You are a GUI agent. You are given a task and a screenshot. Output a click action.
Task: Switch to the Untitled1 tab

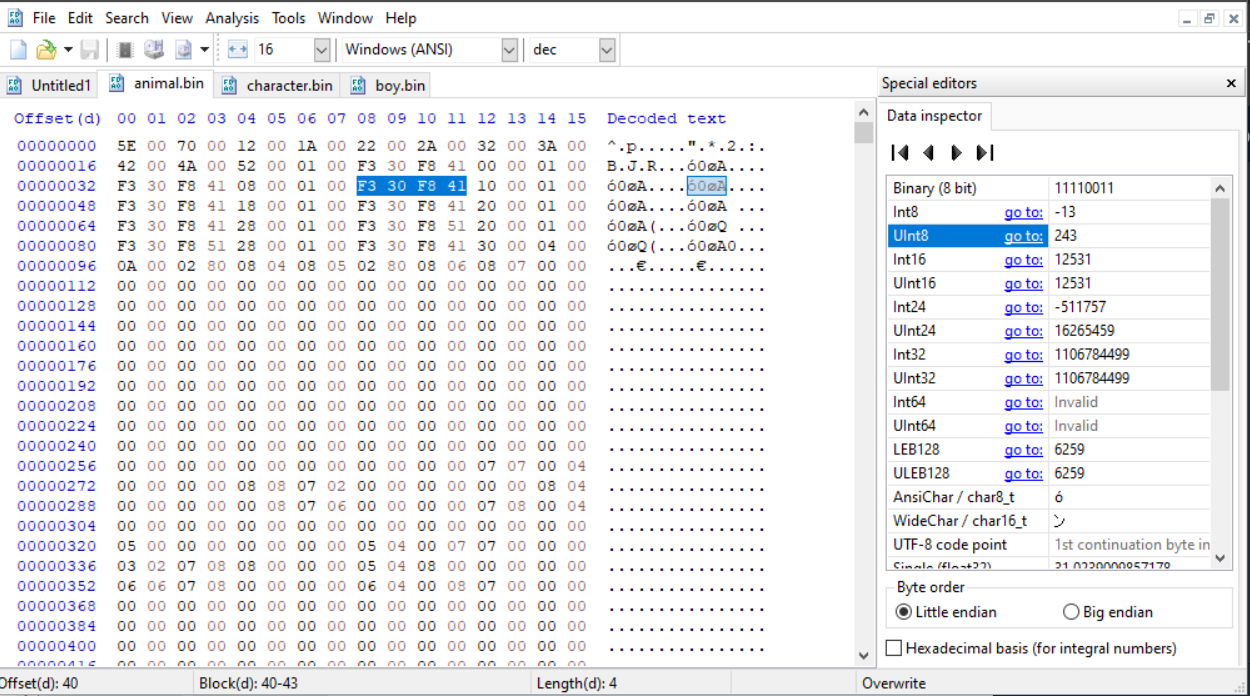point(49,85)
